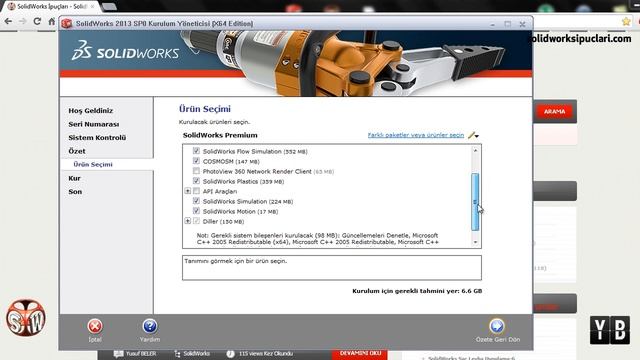640x360 pixels.
Task: Check API Araçları checkbox
Action: pos(196,191)
